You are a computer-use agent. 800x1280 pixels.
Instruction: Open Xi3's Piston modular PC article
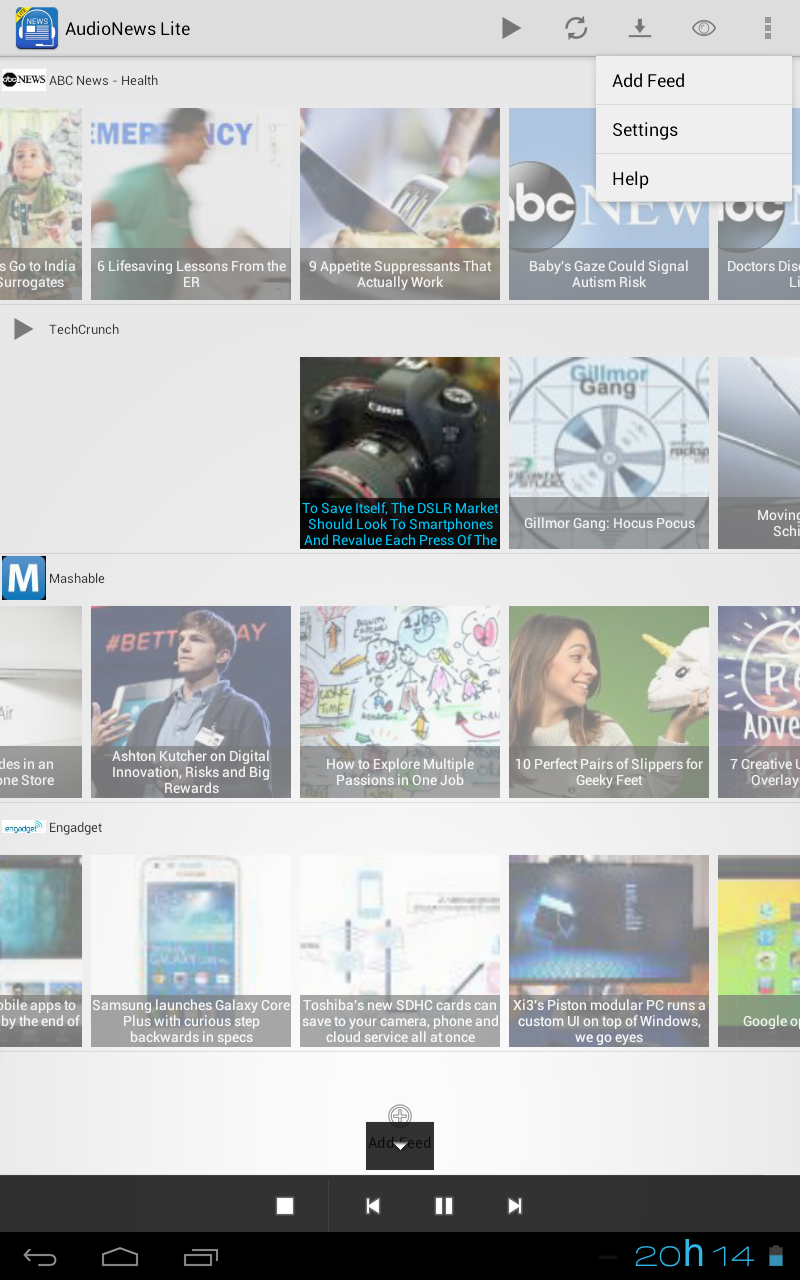(609, 951)
